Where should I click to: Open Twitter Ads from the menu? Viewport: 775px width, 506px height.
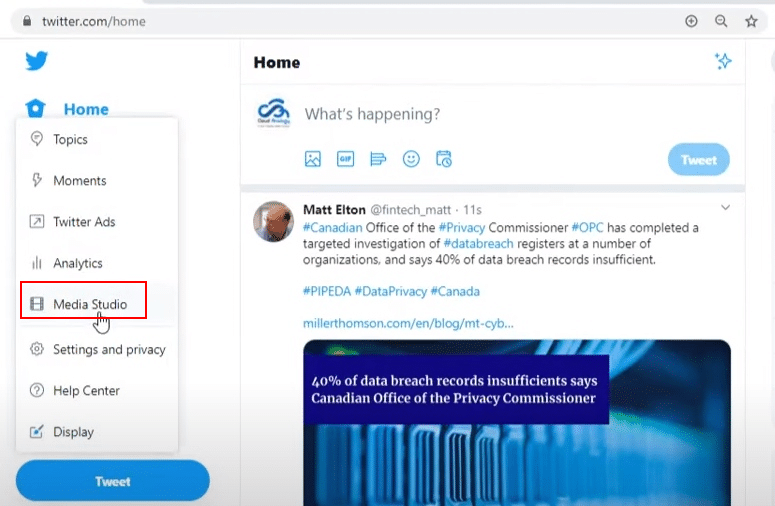[x=97, y=222]
